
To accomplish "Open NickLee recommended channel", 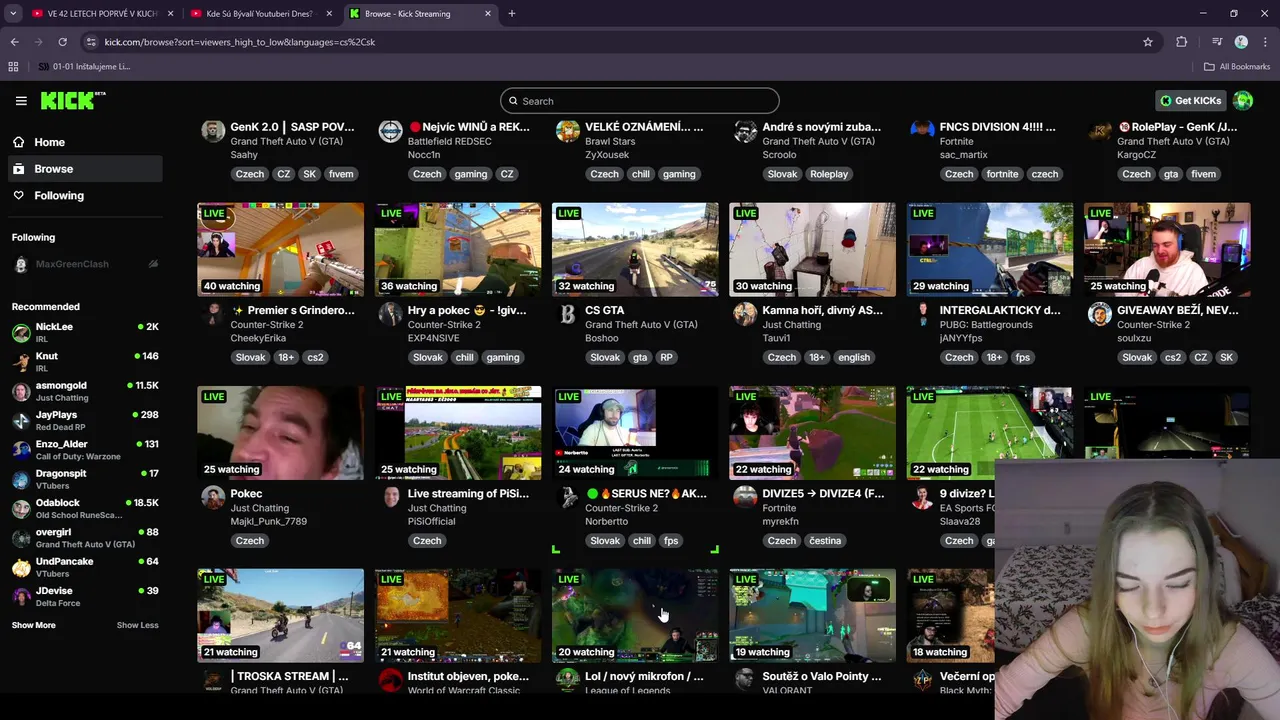I will pyautogui.click(x=85, y=332).
